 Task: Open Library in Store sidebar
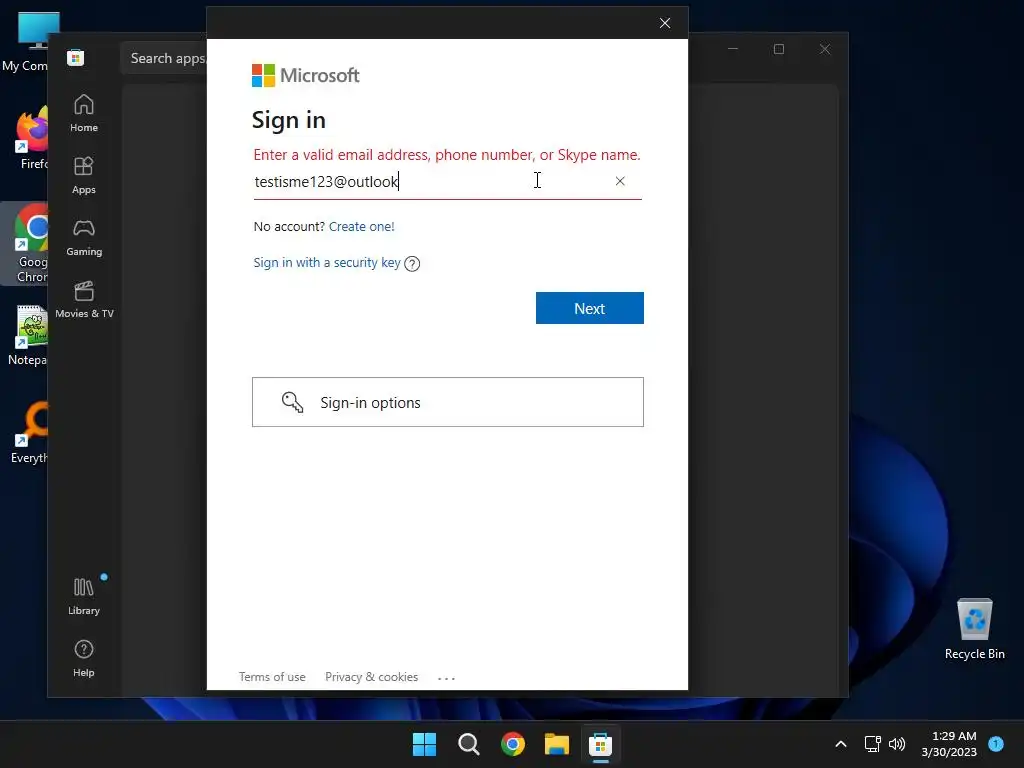[84, 596]
